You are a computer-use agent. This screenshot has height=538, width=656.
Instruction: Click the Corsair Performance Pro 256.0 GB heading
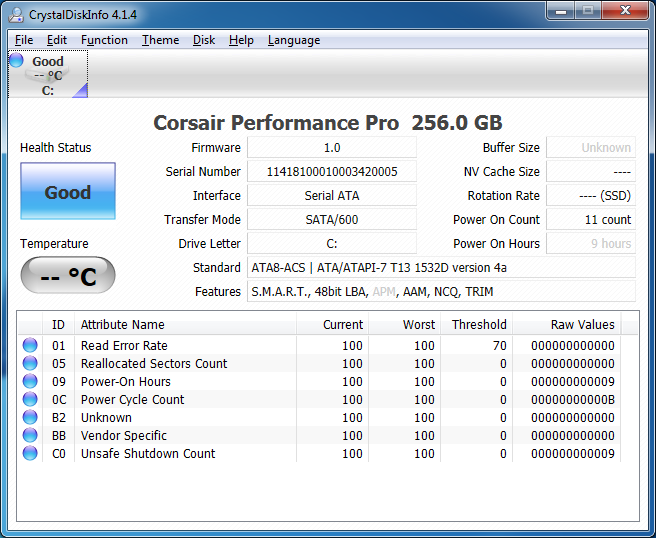[328, 123]
